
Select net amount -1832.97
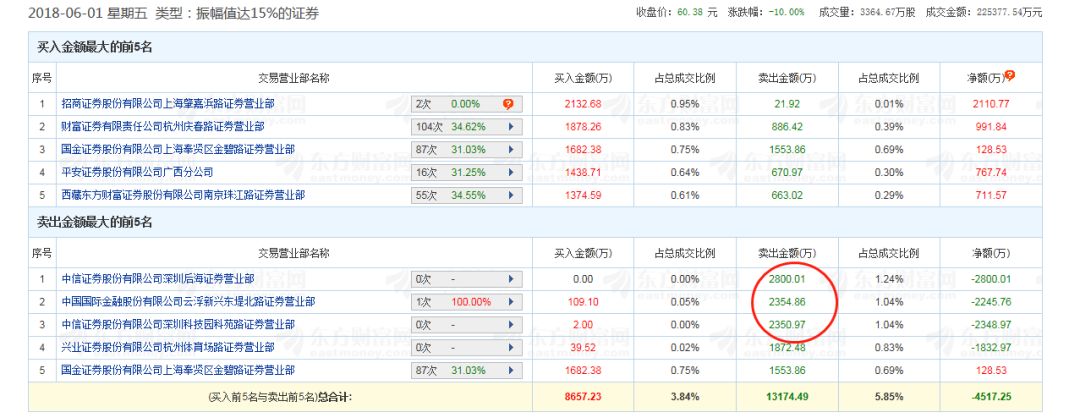click(x=990, y=348)
